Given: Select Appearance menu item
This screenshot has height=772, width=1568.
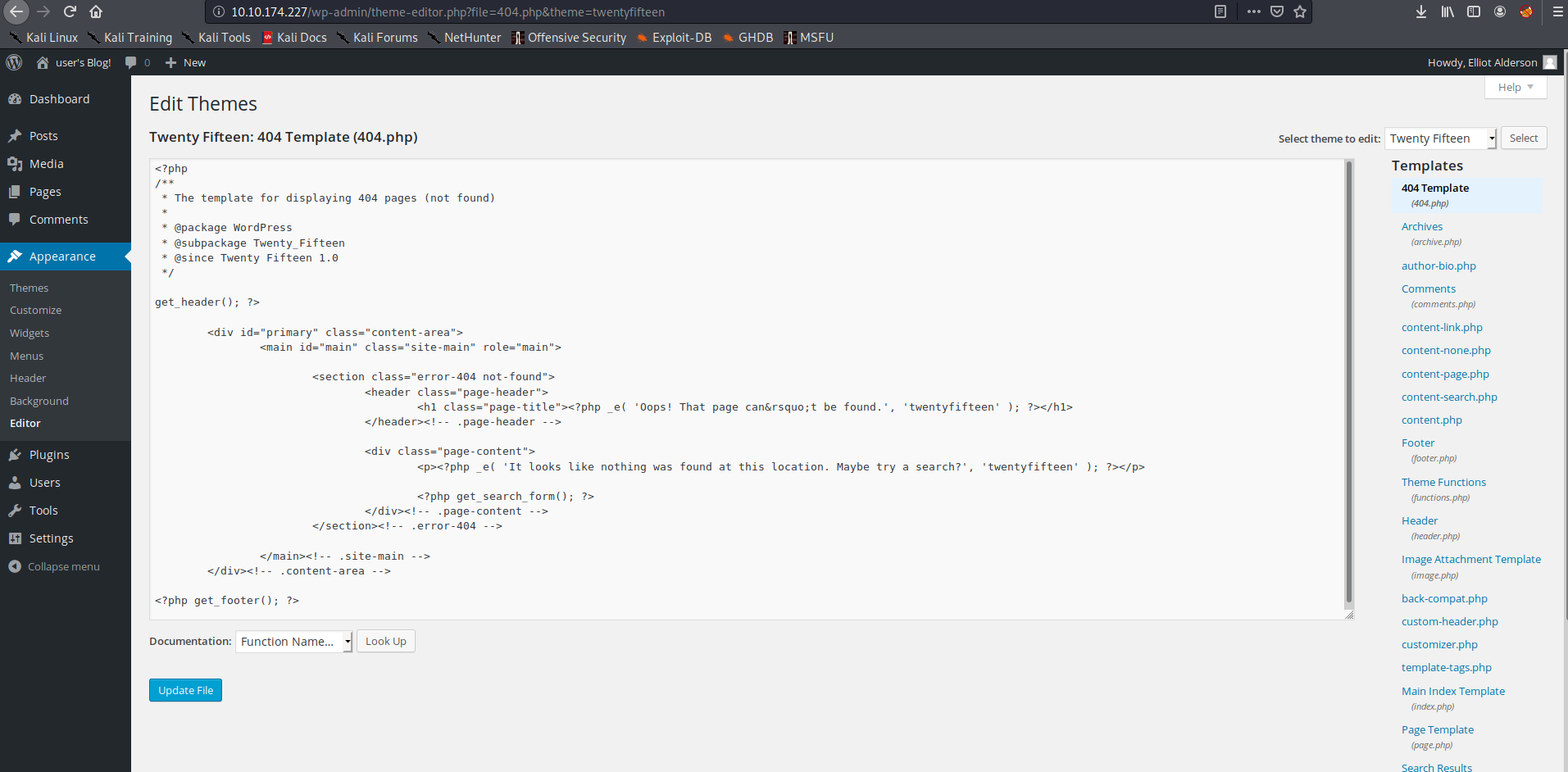Looking at the screenshot, I should coord(66,257).
